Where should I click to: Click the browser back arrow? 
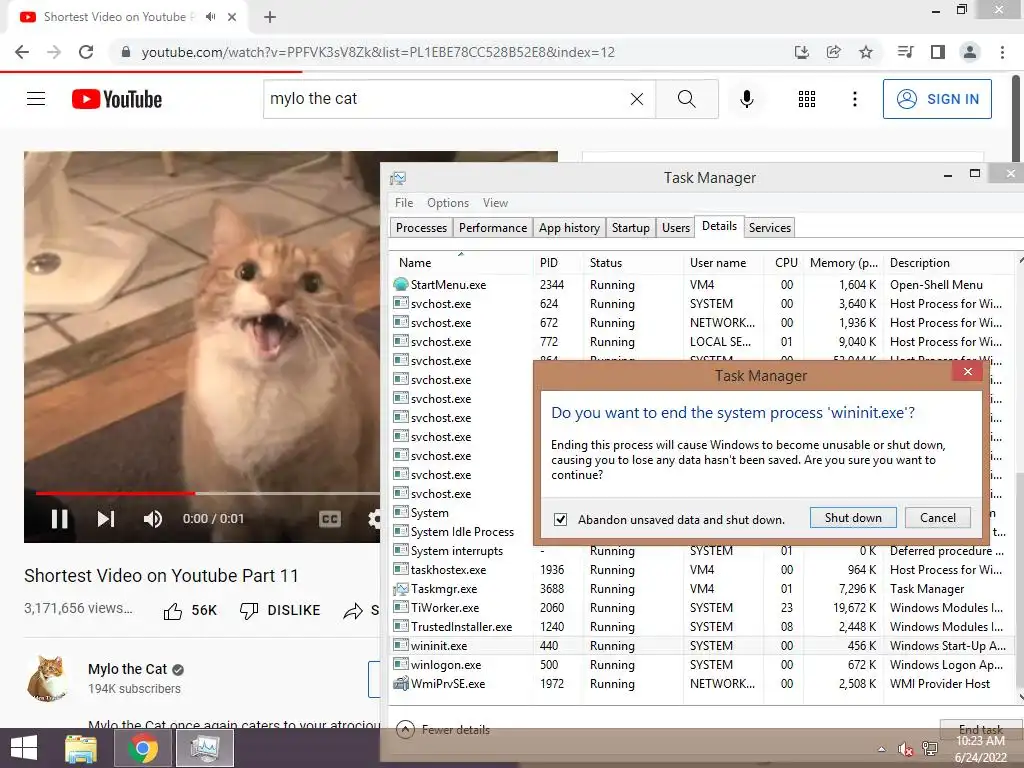tap(22, 52)
